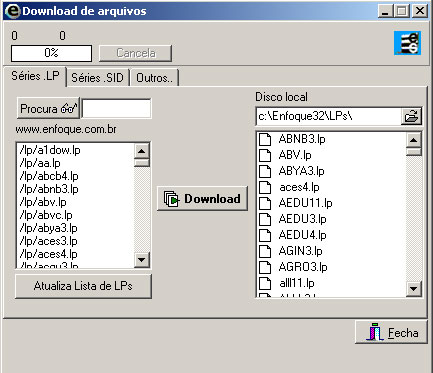
Task: Click up arrow of local disk list scrollbar
Action: [414, 140]
